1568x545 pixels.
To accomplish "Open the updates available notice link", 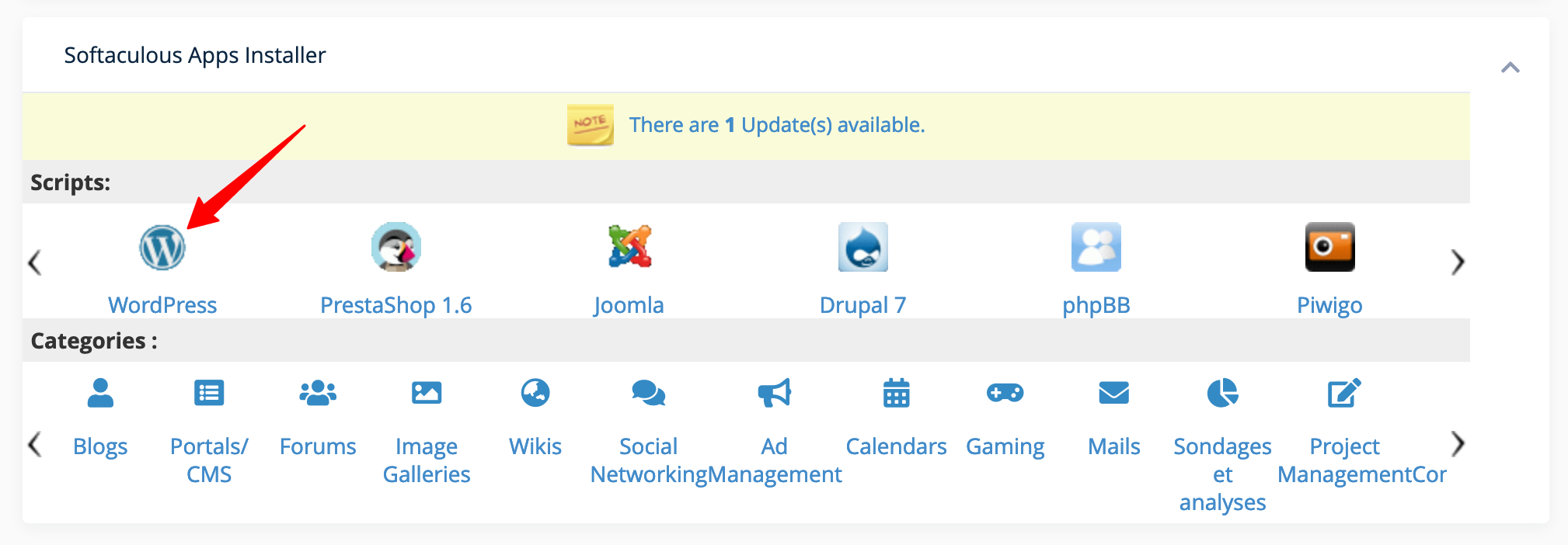I will coord(777,125).
